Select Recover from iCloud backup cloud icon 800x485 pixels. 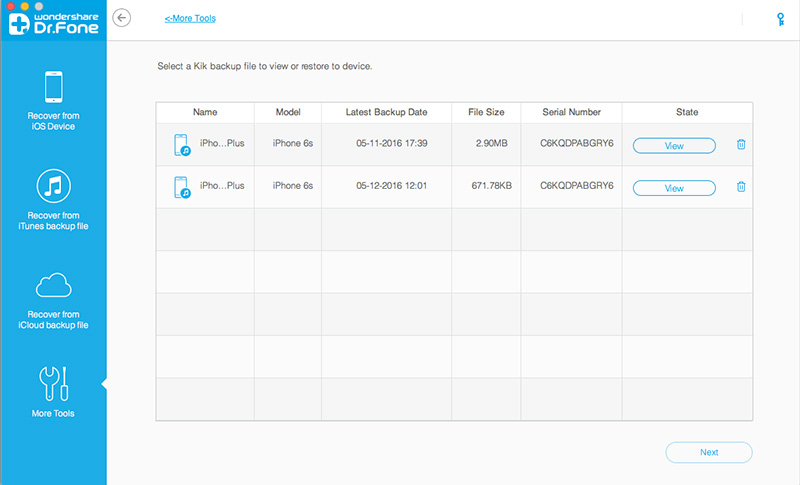point(54,285)
